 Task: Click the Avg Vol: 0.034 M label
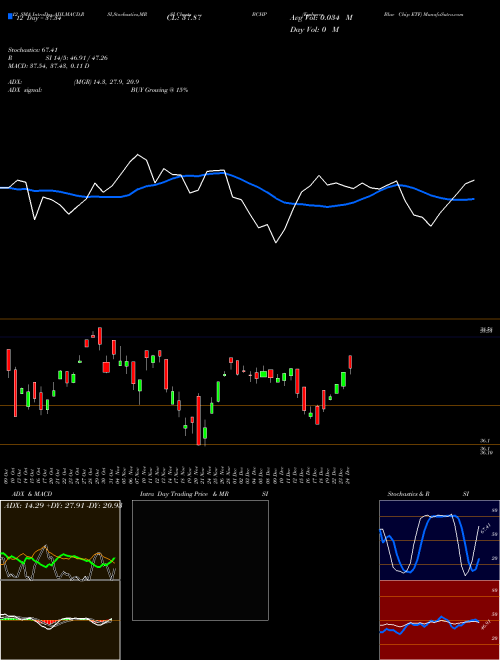pyautogui.click(x=321, y=18)
